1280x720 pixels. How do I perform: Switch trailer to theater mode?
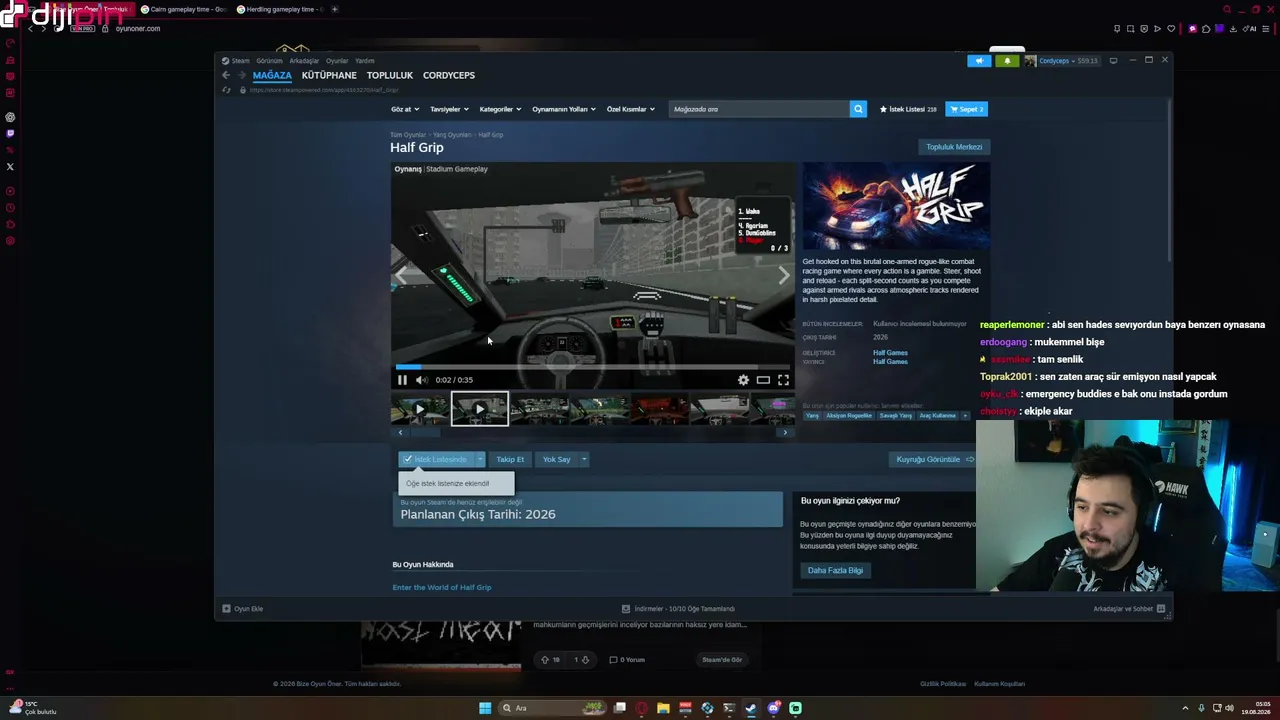763,380
